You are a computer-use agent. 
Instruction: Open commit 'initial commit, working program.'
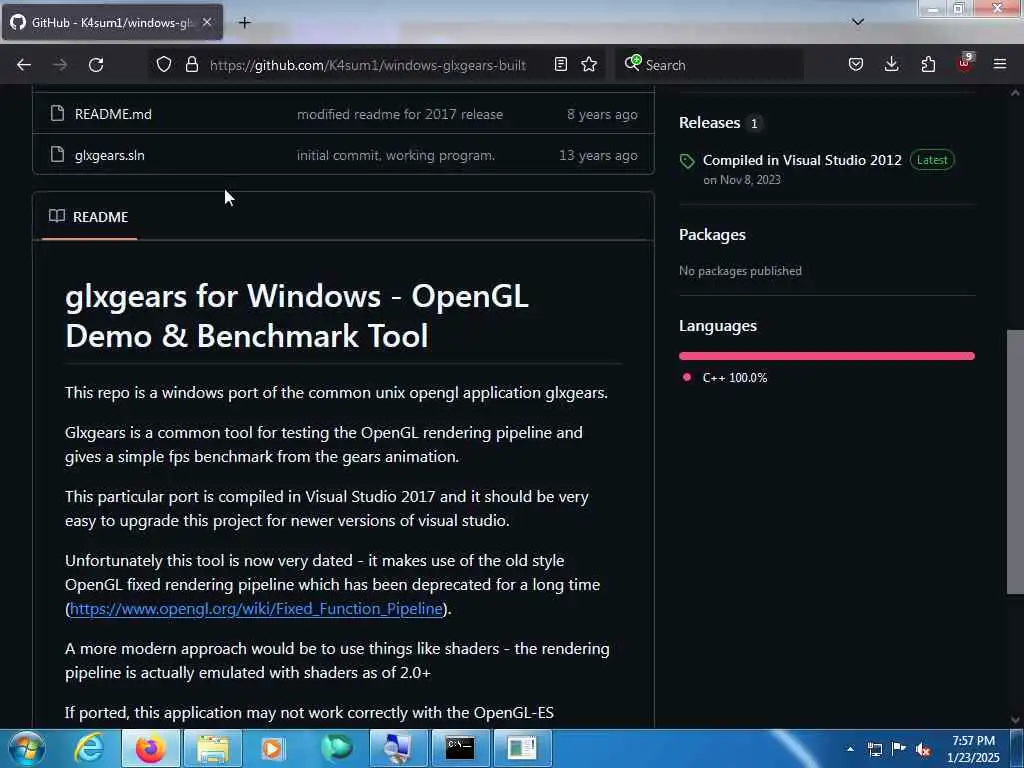(396, 155)
